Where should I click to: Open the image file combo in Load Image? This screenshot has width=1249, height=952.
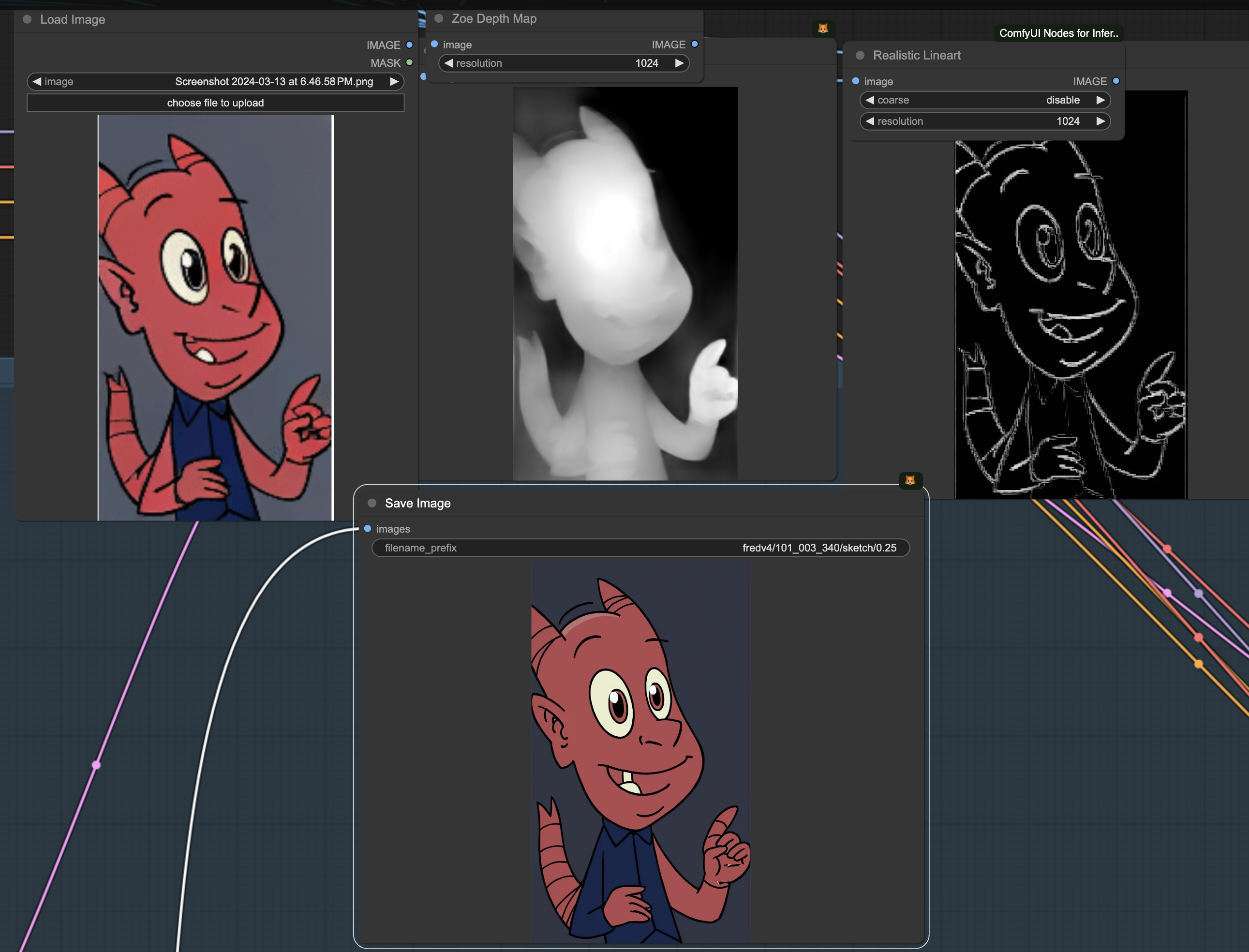click(x=215, y=81)
